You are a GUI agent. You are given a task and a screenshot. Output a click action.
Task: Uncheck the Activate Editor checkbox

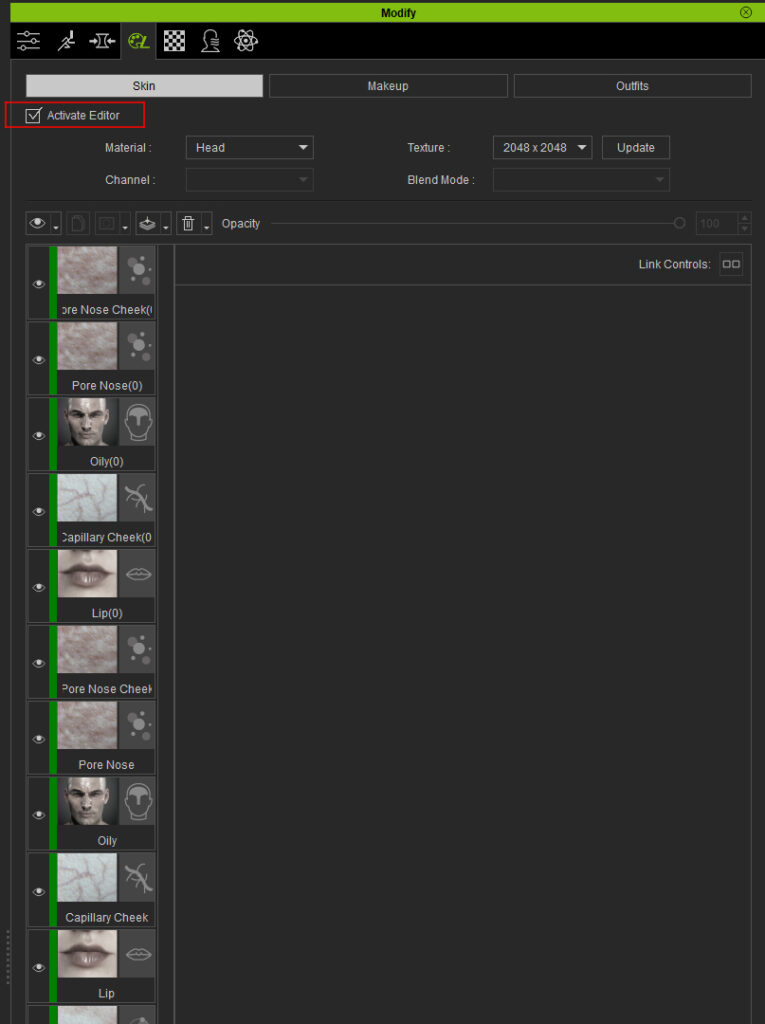pos(34,116)
